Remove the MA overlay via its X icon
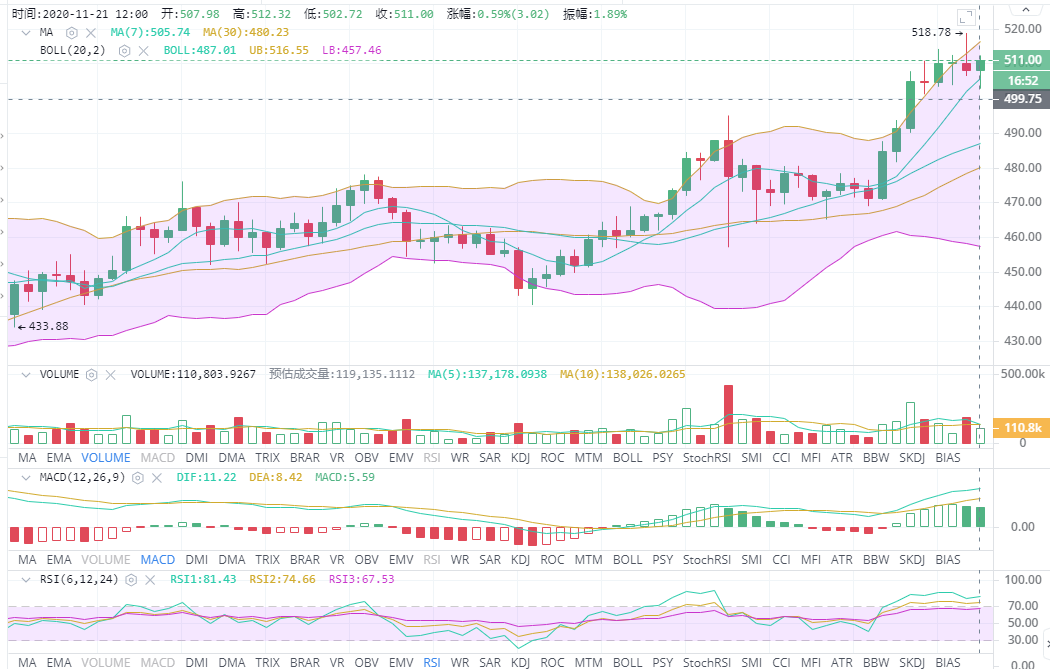The height and width of the screenshot is (669, 1050). (91, 32)
